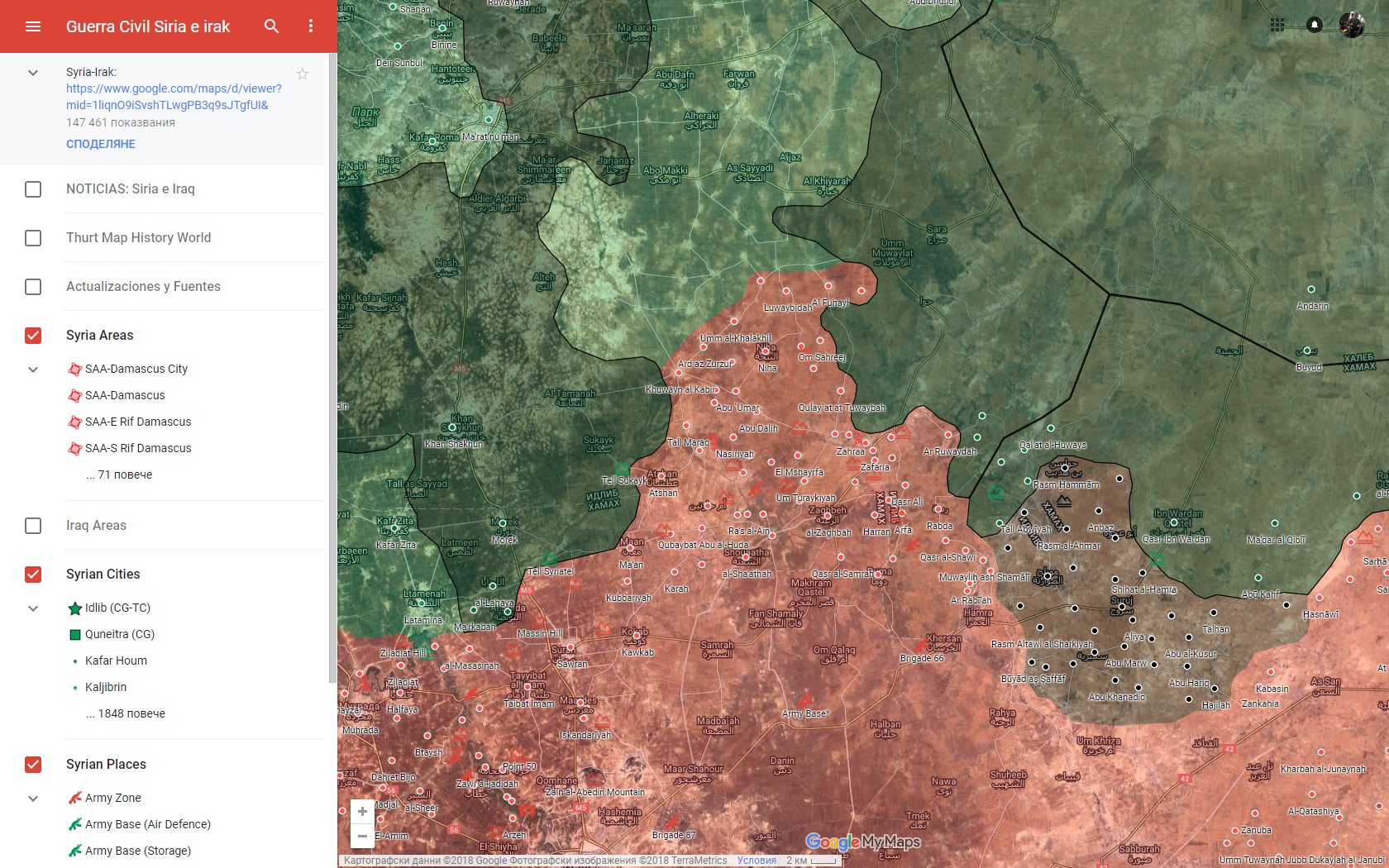Enable the NOTICIAS: Siria e Iraq layer
The image size is (1389, 868).
(33, 189)
